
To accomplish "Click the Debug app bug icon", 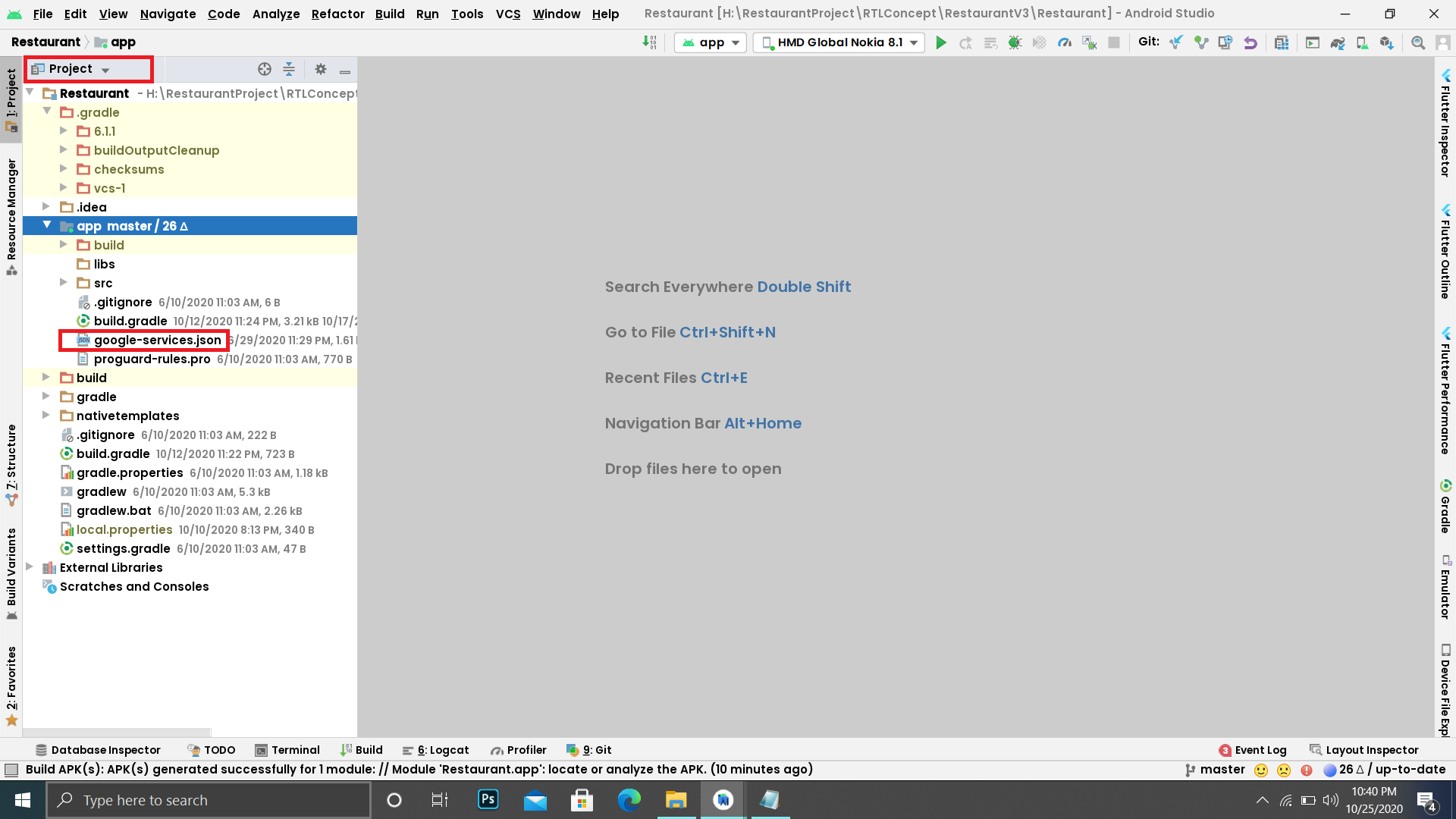I will point(1015,42).
